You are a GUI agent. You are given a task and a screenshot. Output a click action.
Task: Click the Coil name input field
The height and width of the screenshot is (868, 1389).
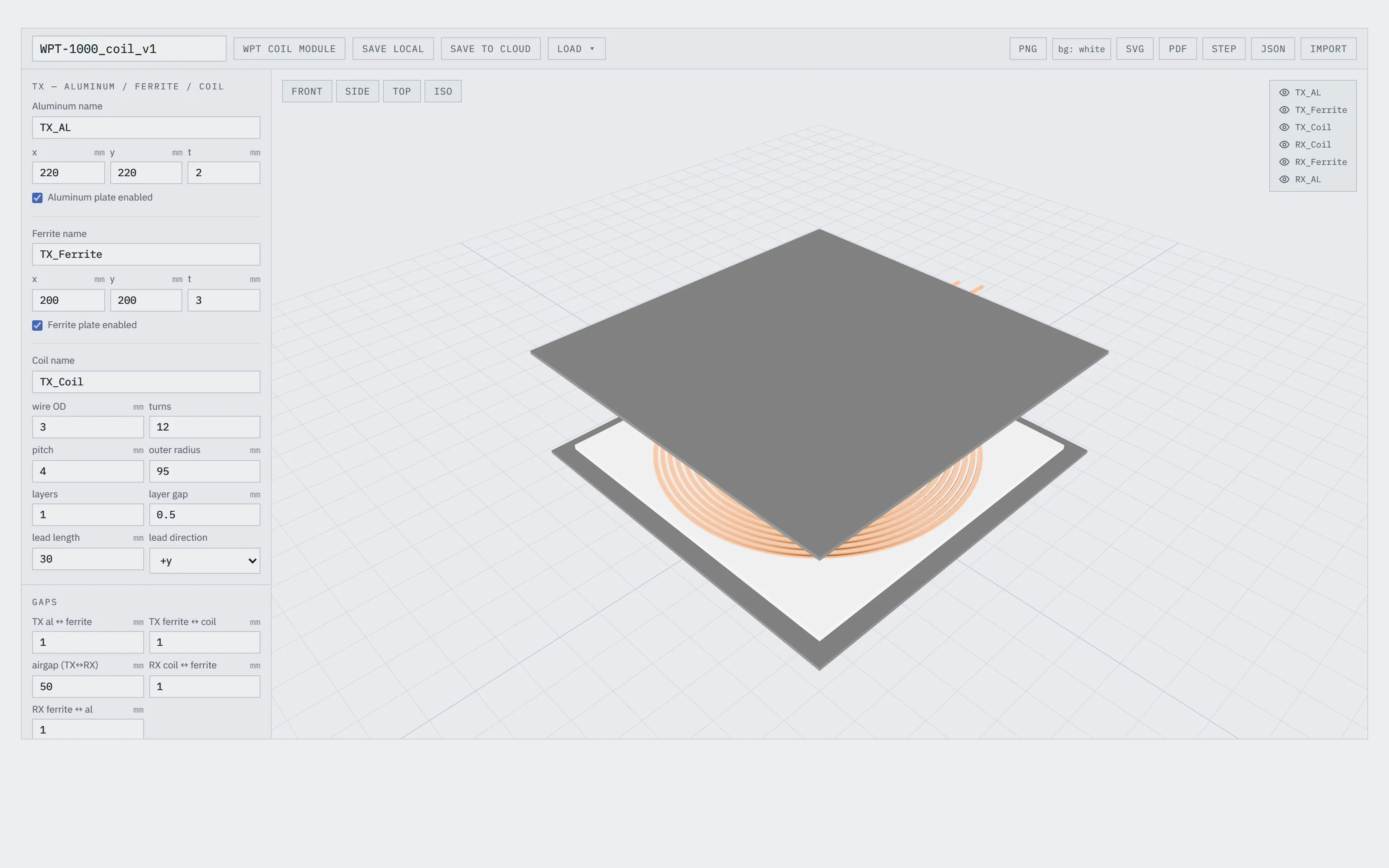coord(146,382)
